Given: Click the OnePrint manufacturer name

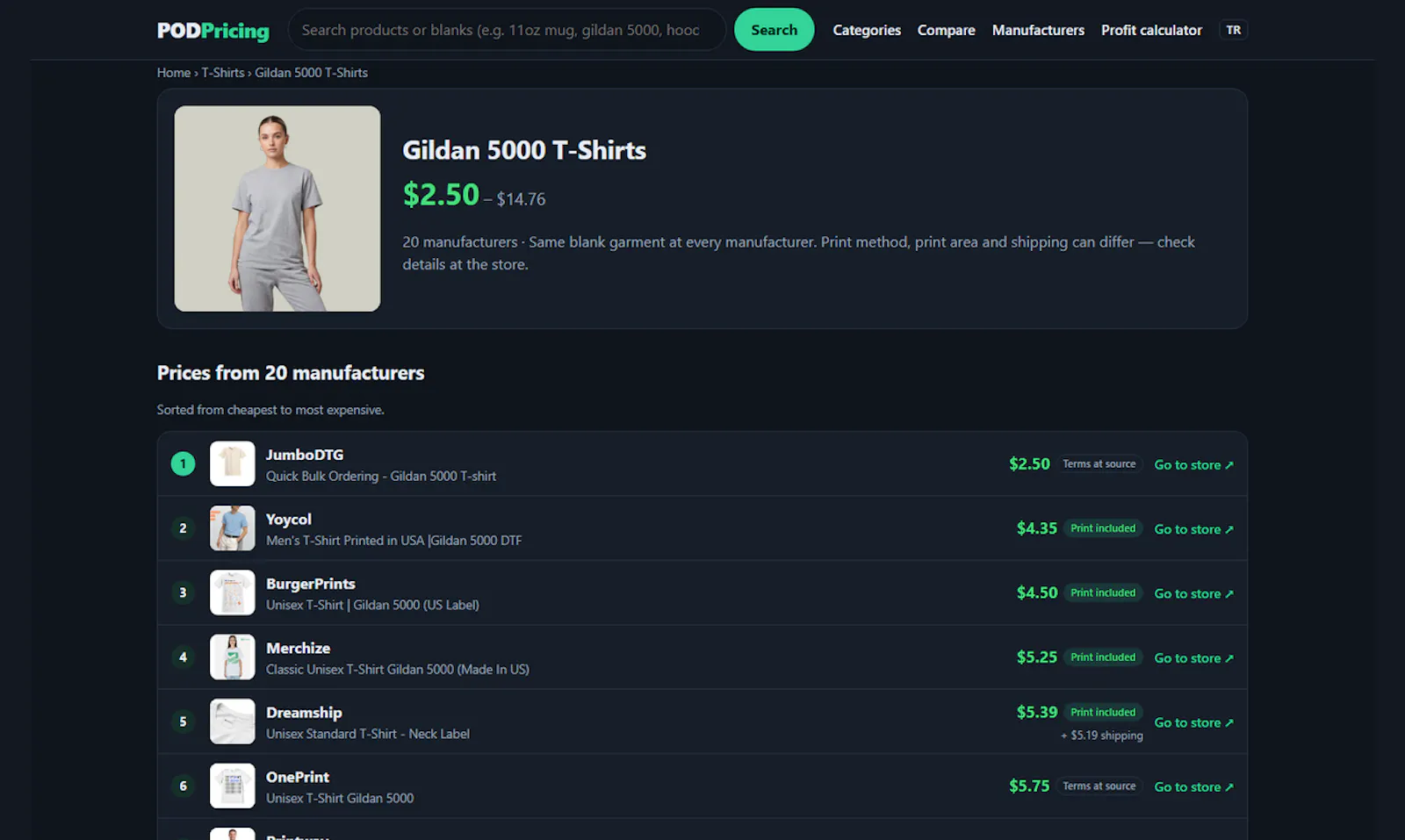Looking at the screenshot, I should tap(298, 777).
